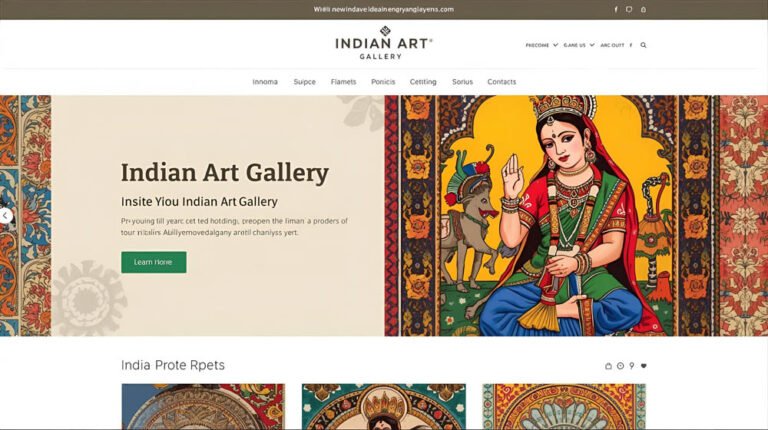Go to previous slide with left arrow
The width and height of the screenshot is (768, 430).
[5, 215]
